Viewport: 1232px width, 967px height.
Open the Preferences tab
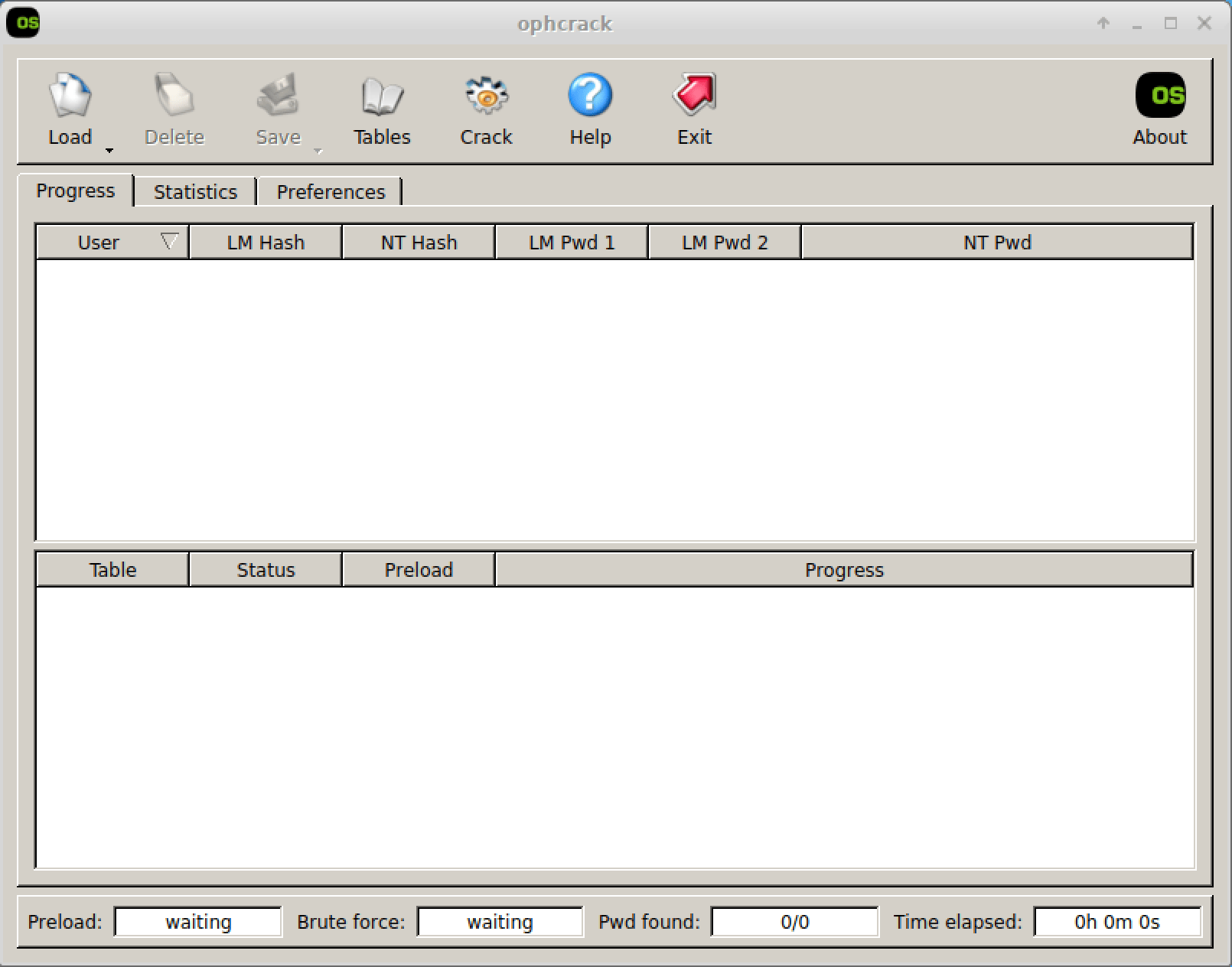pyautogui.click(x=331, y=192)
